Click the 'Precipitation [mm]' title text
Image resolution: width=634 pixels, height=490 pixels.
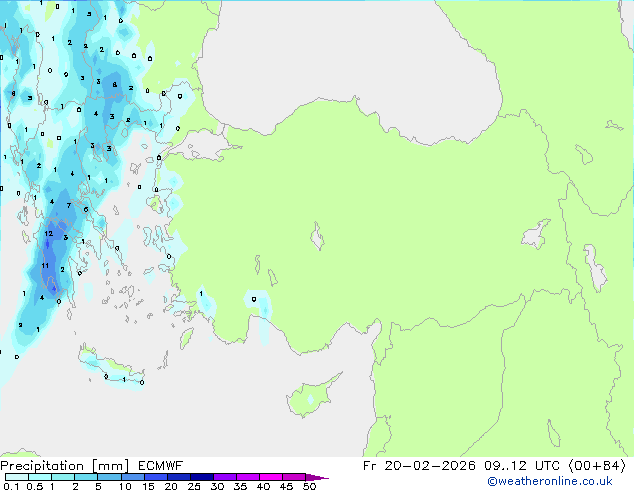(65, 466)
